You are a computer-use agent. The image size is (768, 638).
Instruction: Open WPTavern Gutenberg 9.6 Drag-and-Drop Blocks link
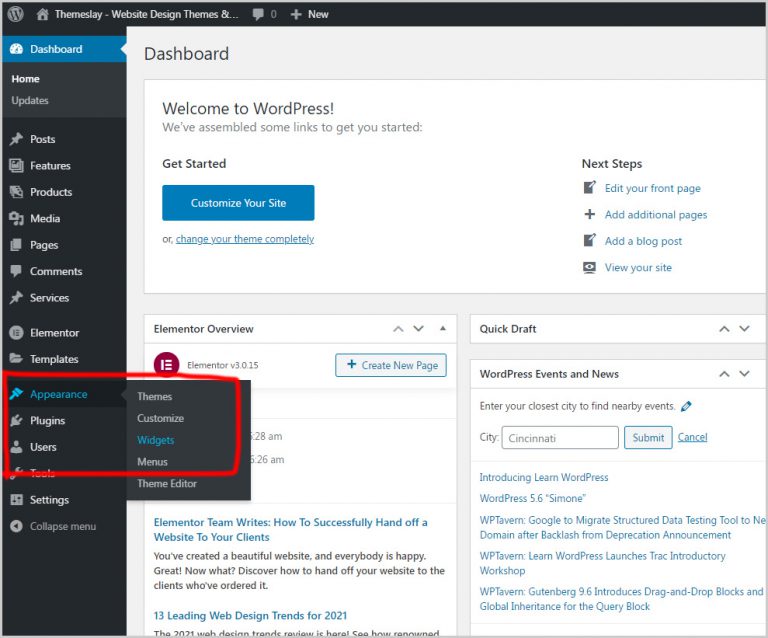[x=622, y=599]
